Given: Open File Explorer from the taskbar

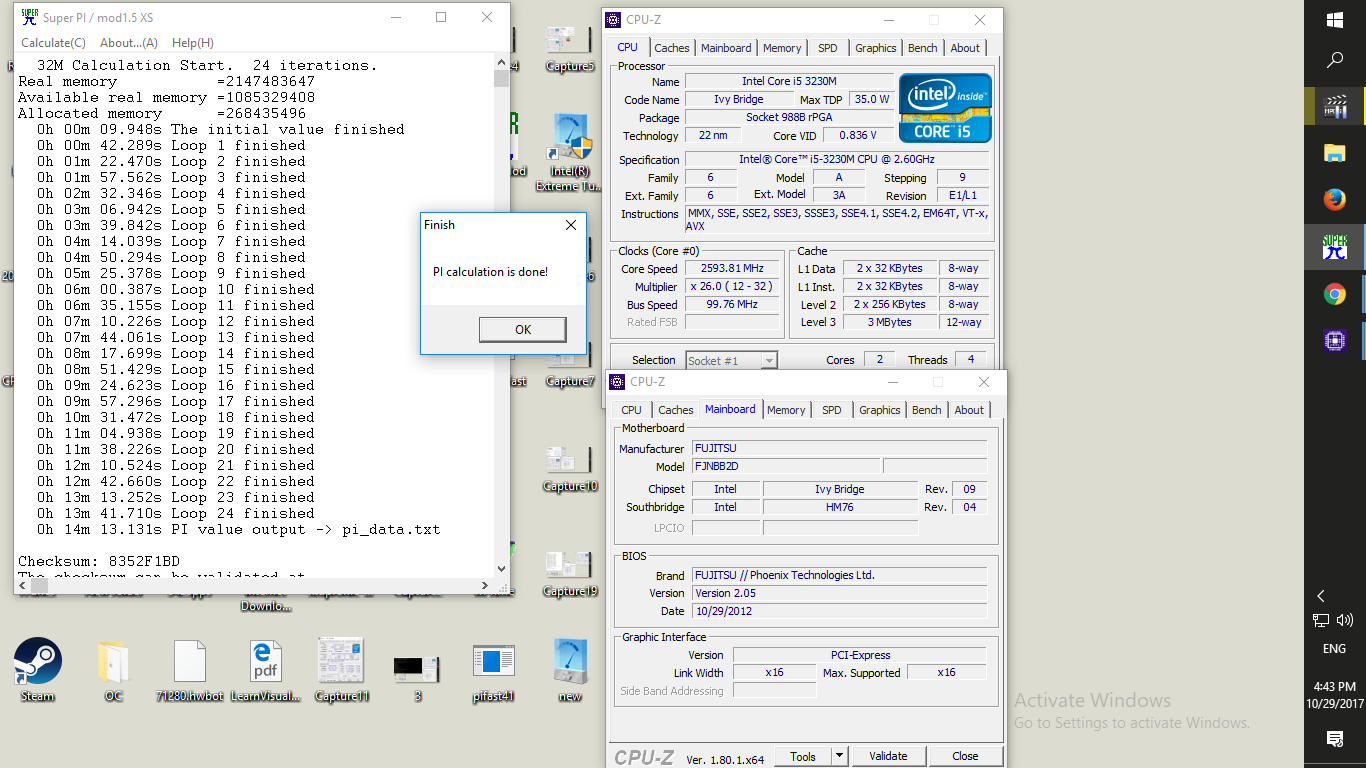Looking at the screenshot, I should tap(1335, 153).
